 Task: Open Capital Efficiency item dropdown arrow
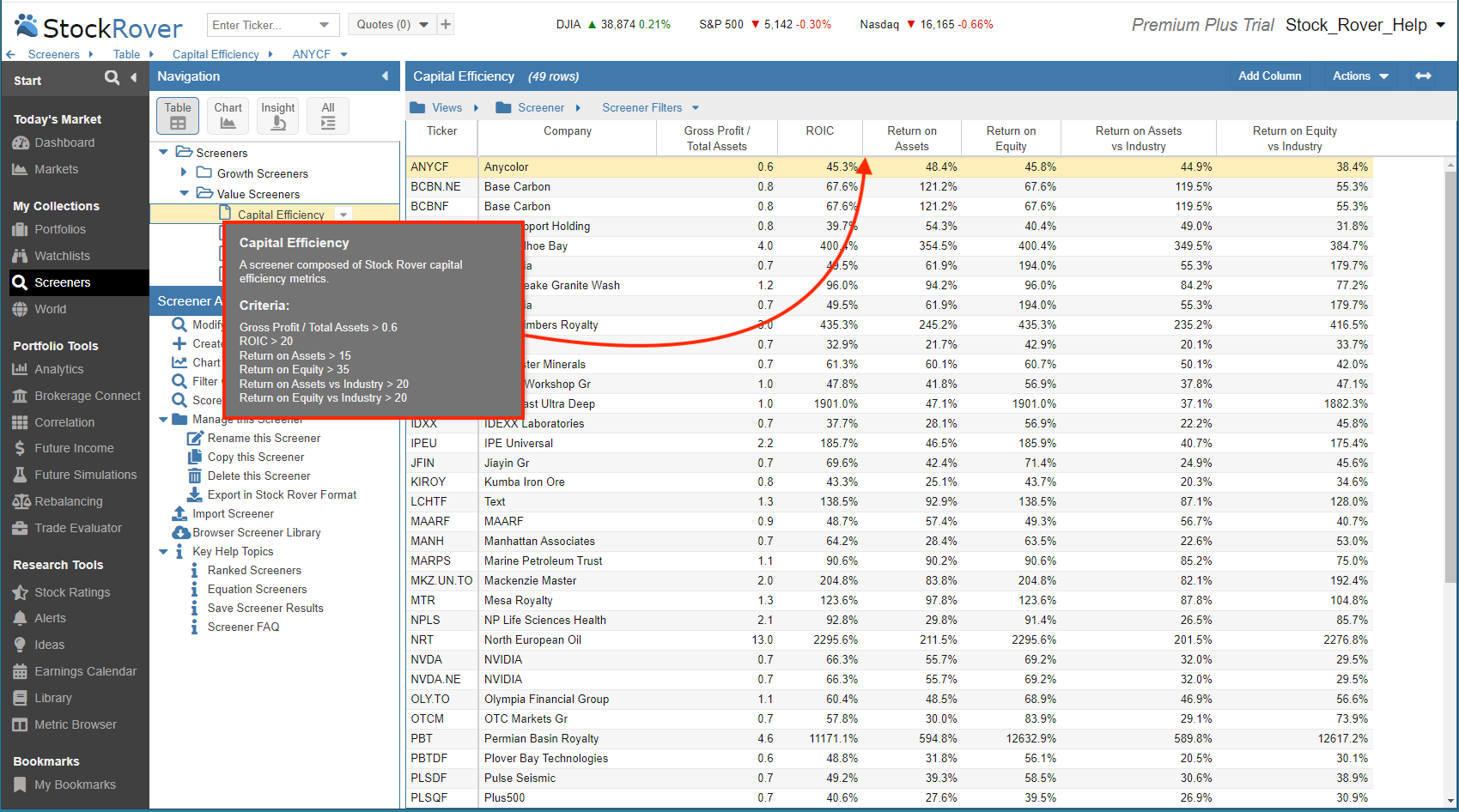click(x=343, y=215)
